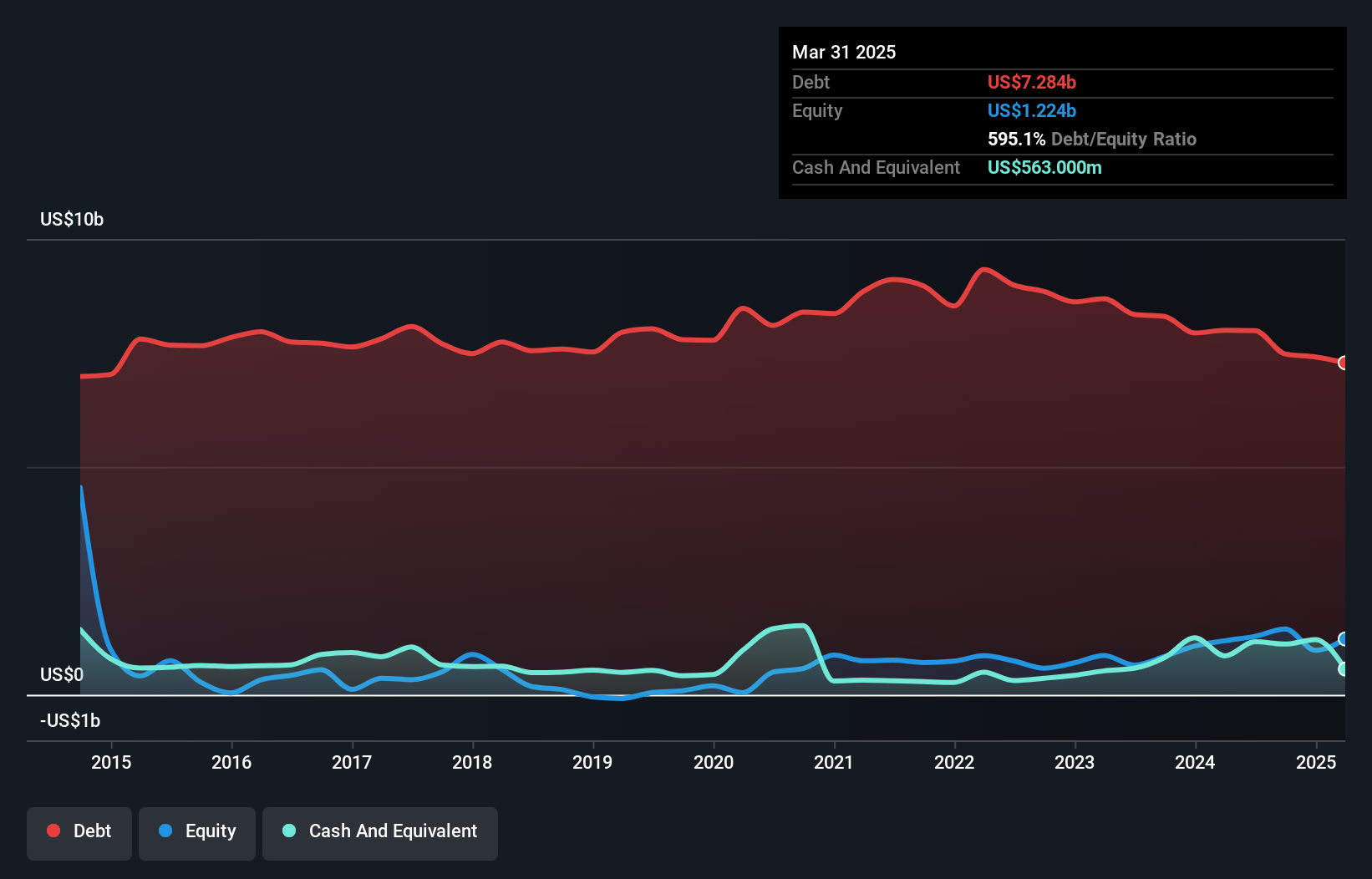
Task: Click the Debt row label in tooltip
Action: coord(810,82)
